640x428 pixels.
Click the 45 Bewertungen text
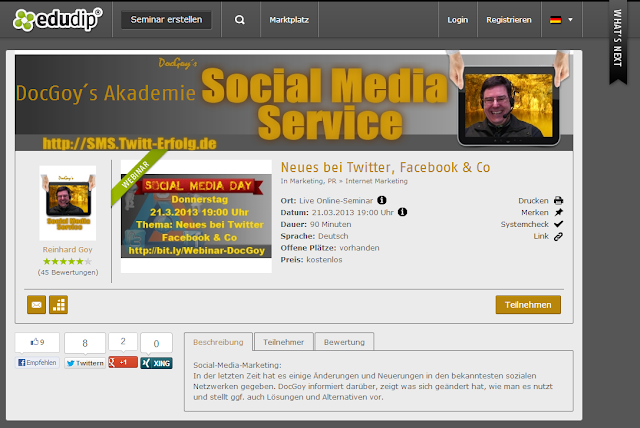(x=68, y=272)
